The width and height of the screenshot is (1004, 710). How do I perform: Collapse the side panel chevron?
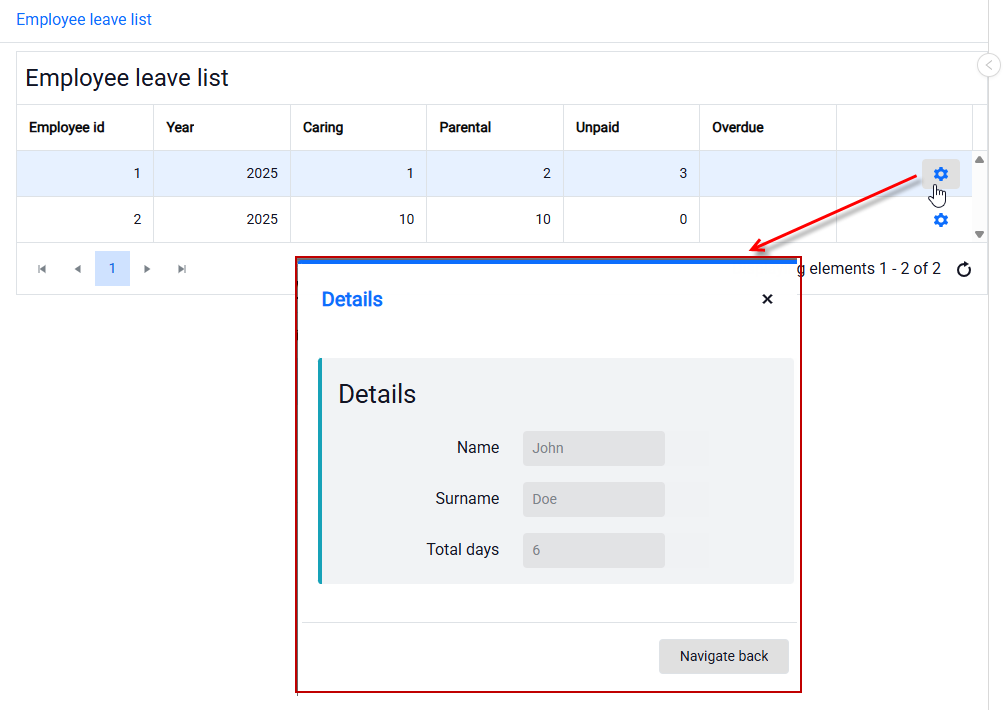989,65
